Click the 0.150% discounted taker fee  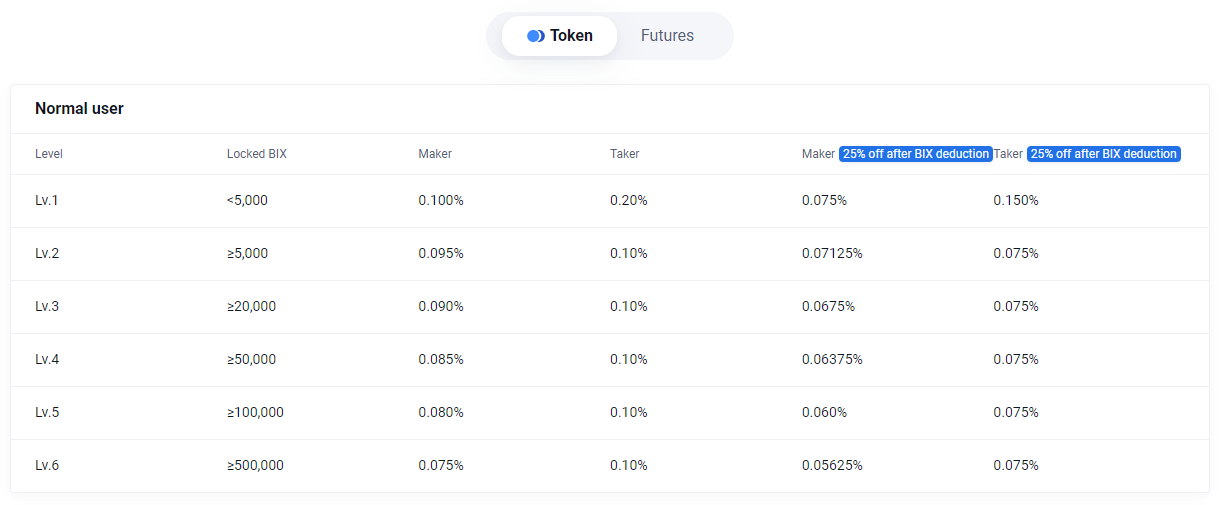click(x=1016, y=200)
